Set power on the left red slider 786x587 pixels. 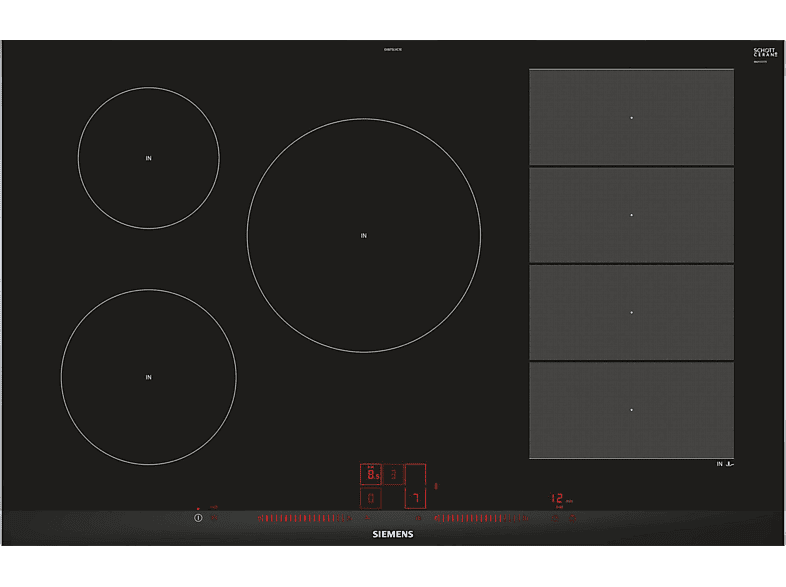click(x=300, y=518)
